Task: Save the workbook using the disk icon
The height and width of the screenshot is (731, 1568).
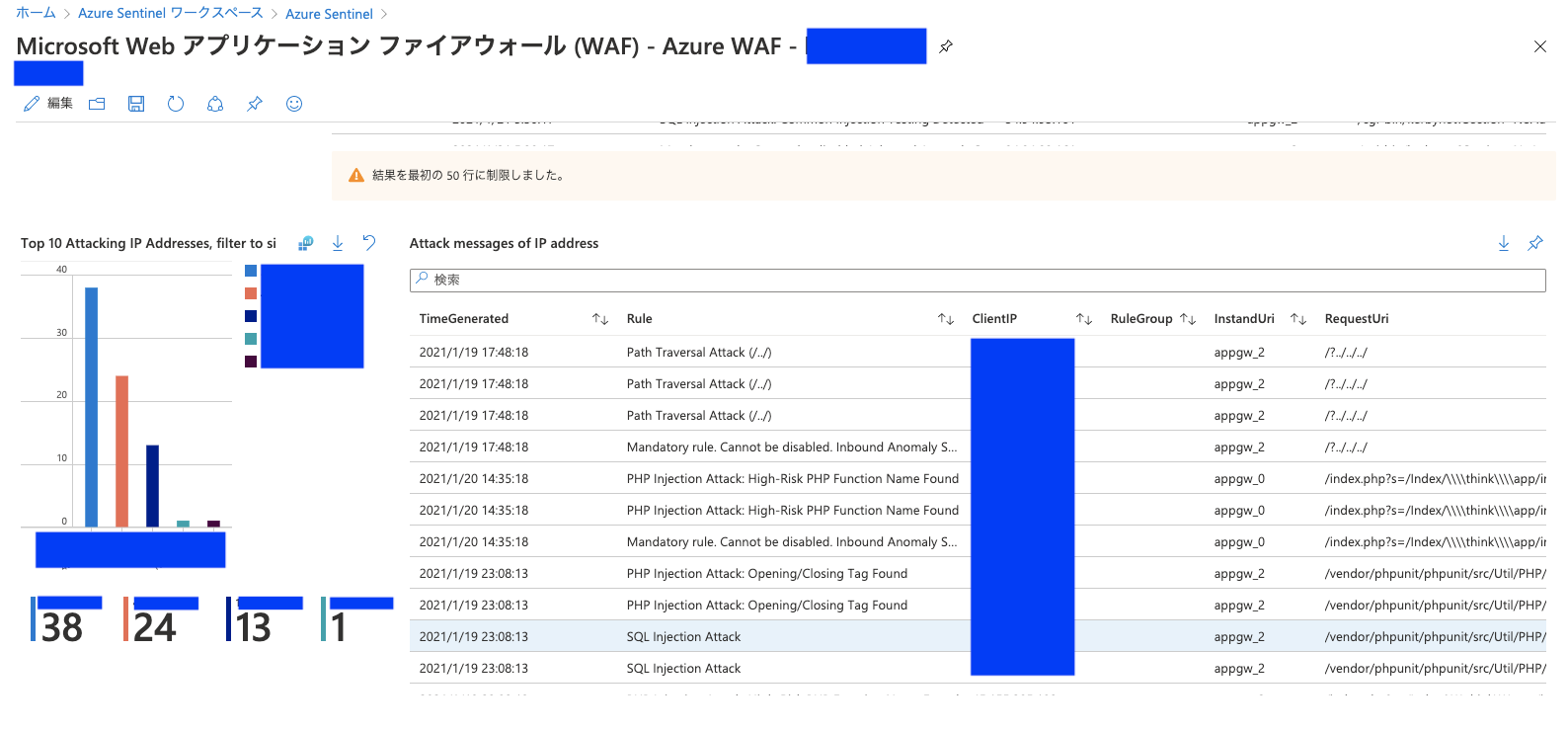Action: [x=136, y=104]
